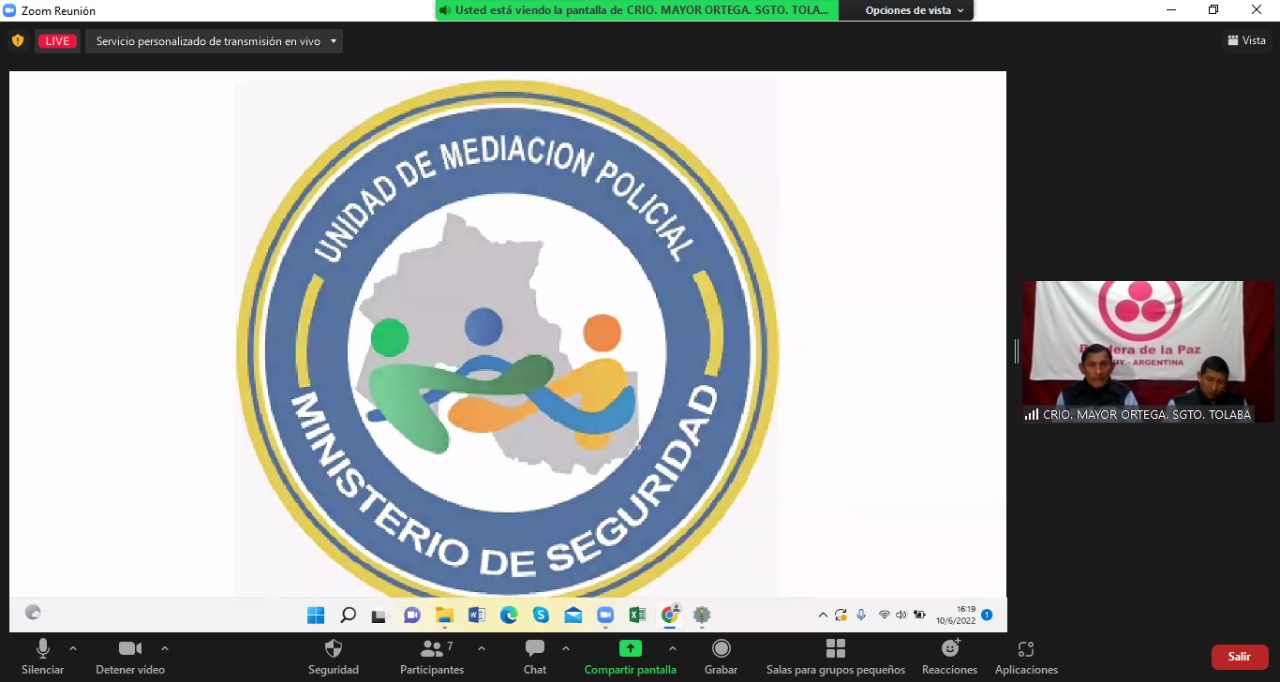Click the green Compartir pantalla icon
This screenshot has height=682, width=1280.
[630, 649]
